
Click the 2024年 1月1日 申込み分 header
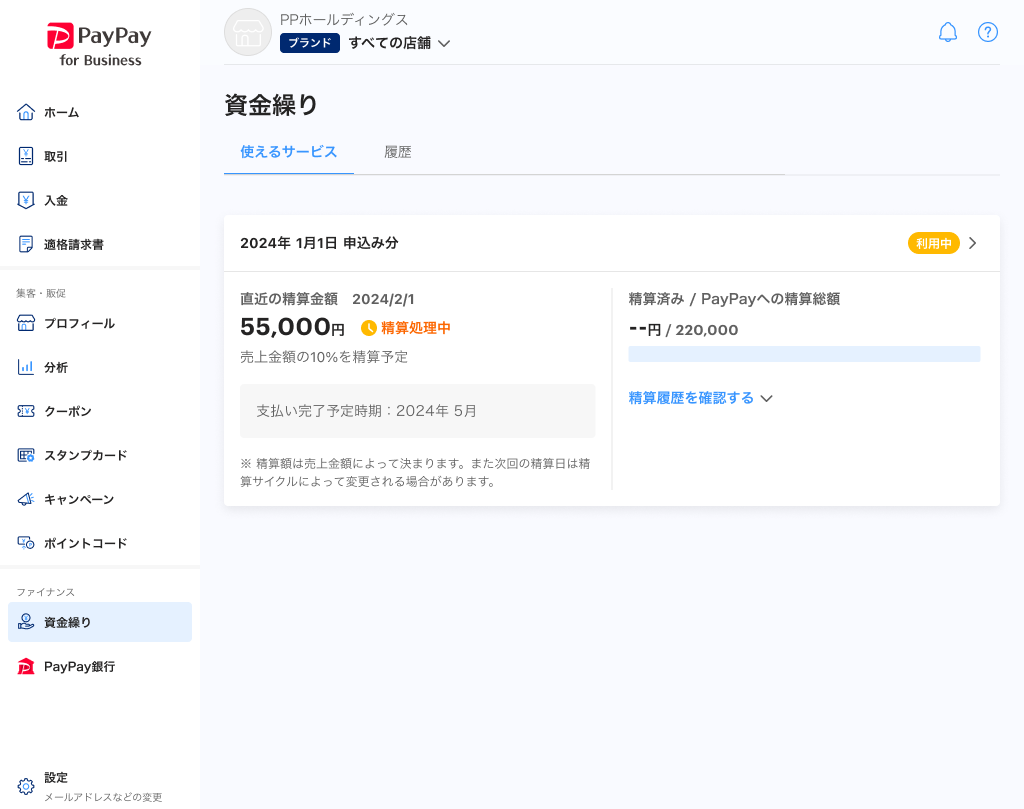tap(319, 243)
